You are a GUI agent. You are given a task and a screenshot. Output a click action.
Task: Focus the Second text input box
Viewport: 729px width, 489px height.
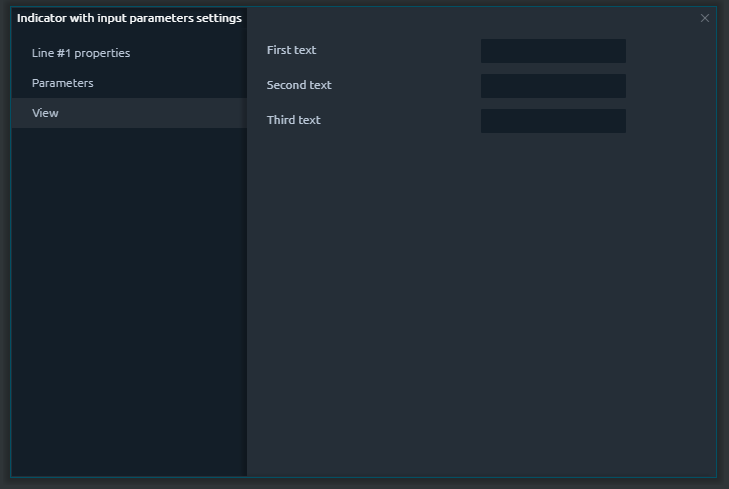tap(553, 86)
